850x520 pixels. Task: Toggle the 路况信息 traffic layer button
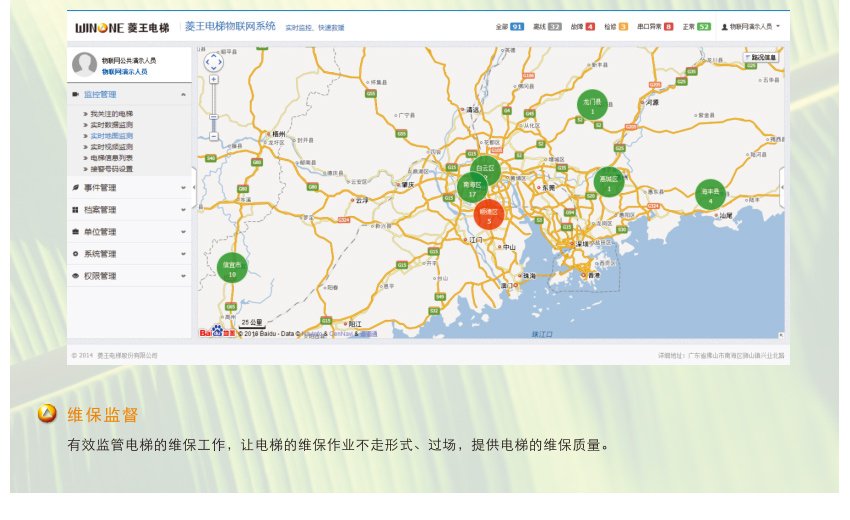click(x=761, y=57)
